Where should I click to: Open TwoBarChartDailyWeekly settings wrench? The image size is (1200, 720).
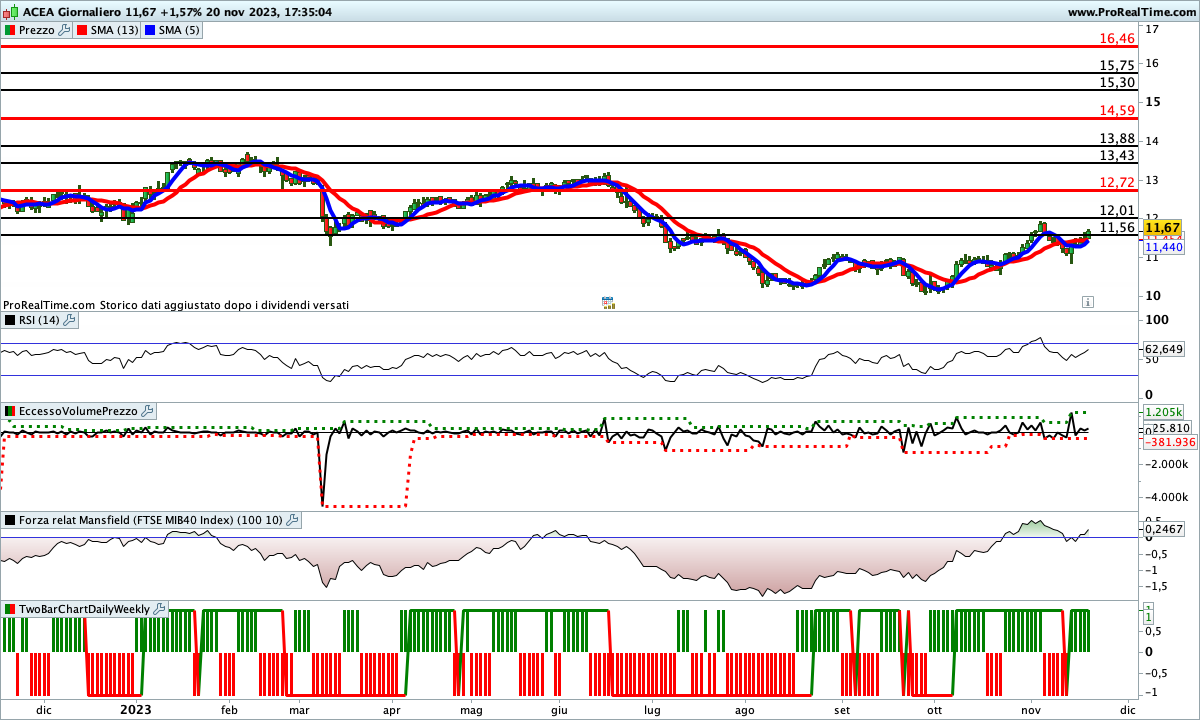(x=160, y=608)
